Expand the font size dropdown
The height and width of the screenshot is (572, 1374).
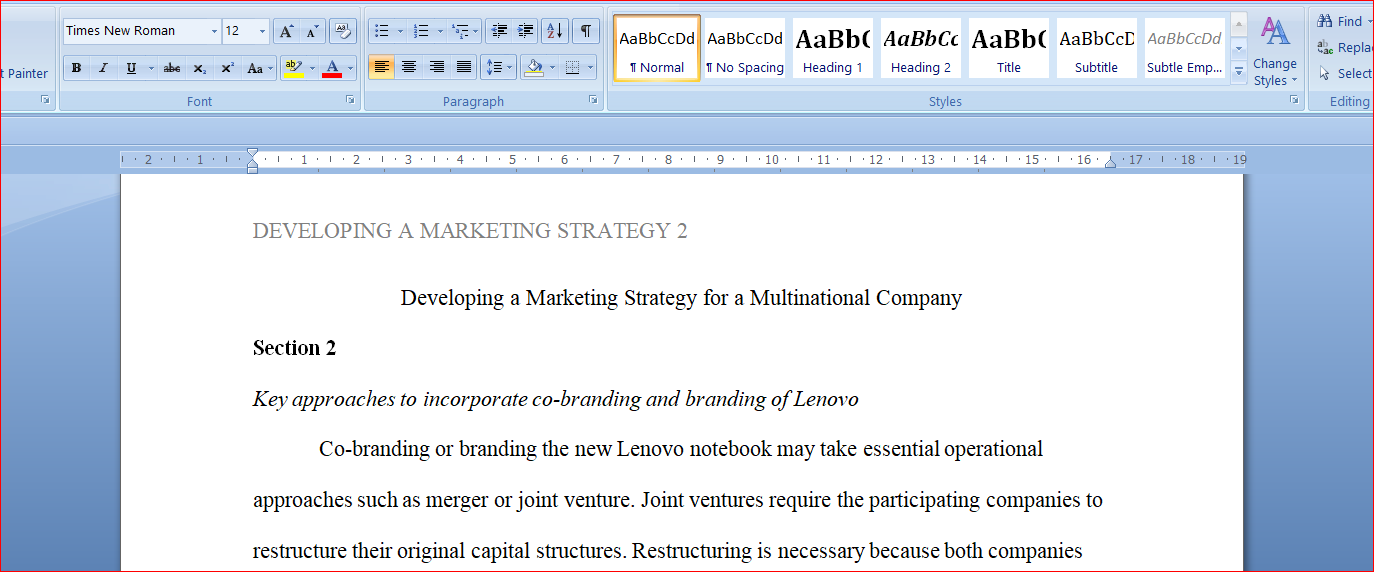263,31
